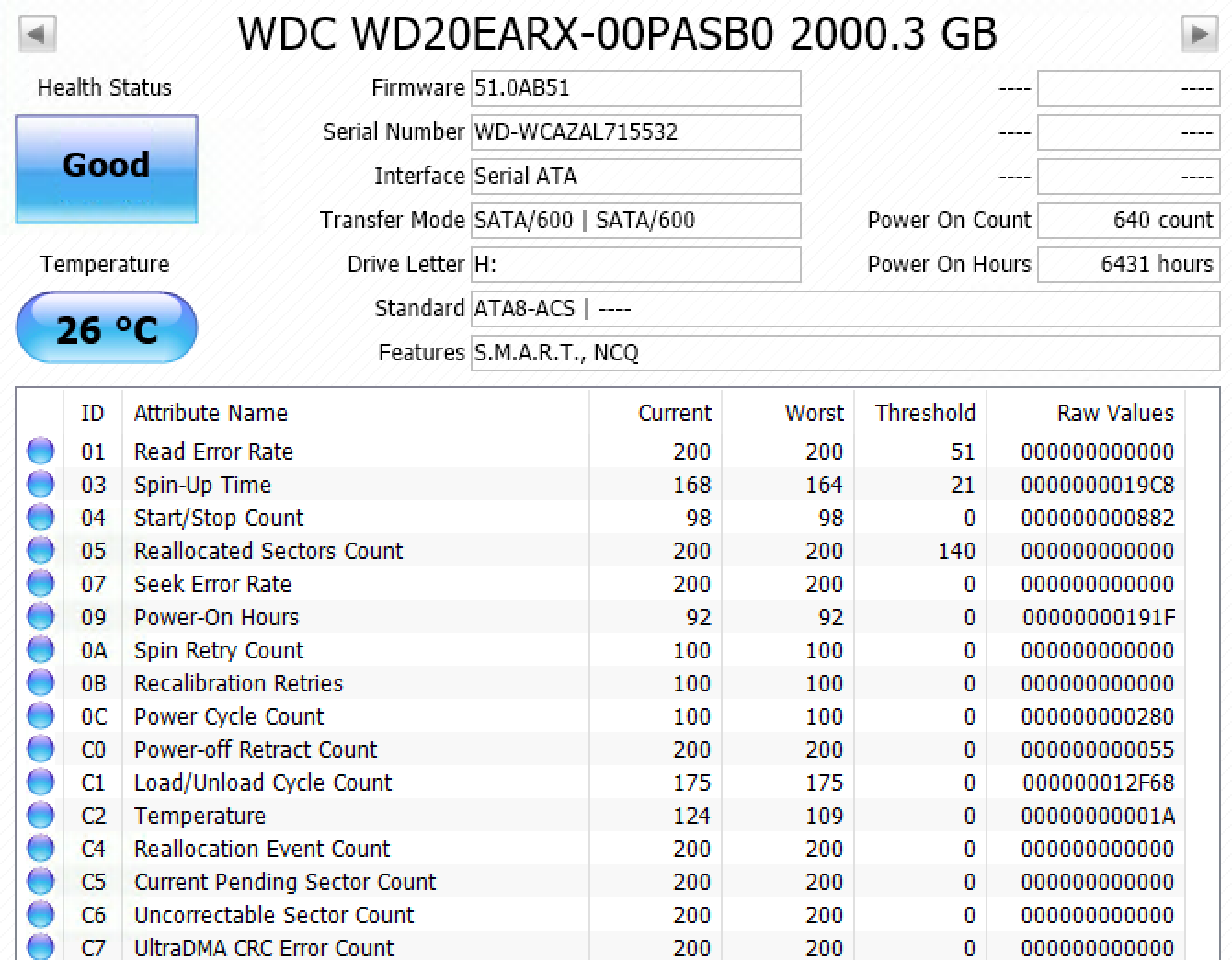Click the Threshold column header
Screen dimensions: 1232x960
tap(920, 414)
